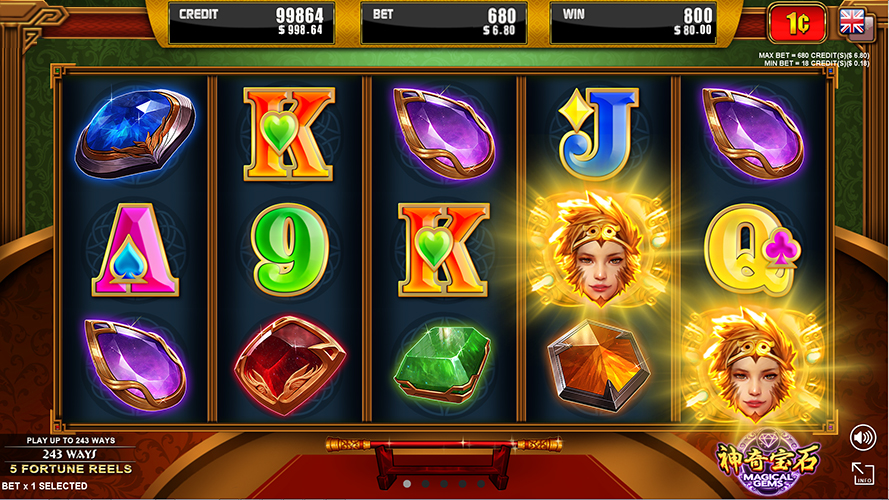Screen dimensions: 889x500
Task: Select the first pagination dot
Action: tap(407, 484)
